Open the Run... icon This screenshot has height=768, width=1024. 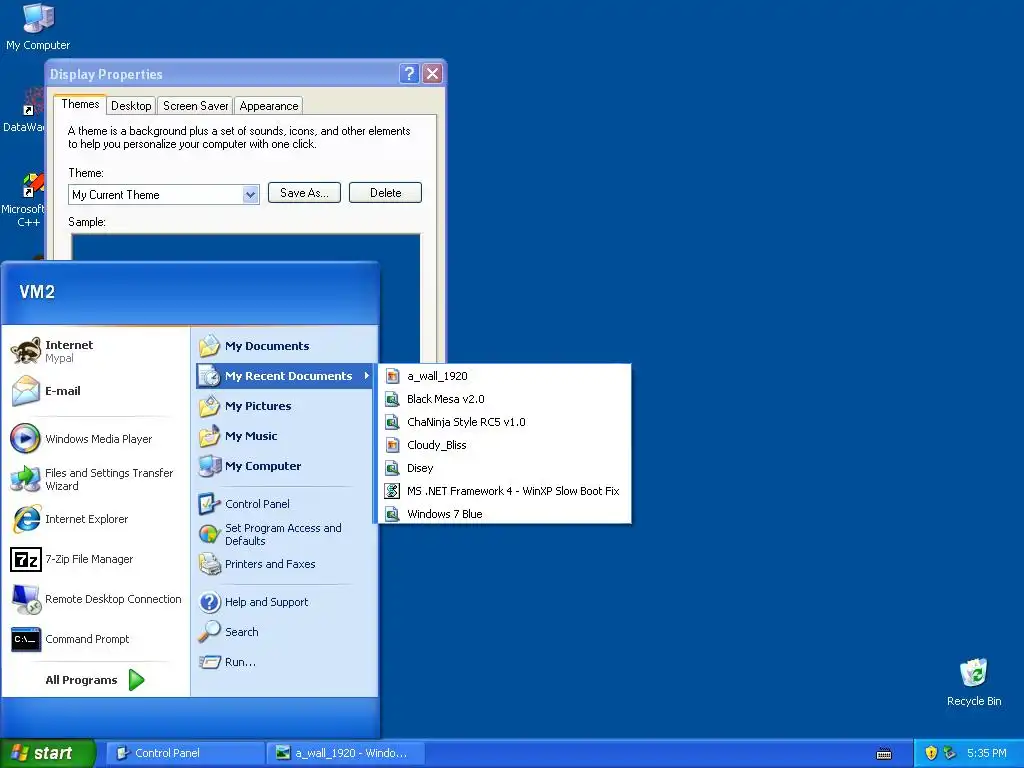coord(210,662)
